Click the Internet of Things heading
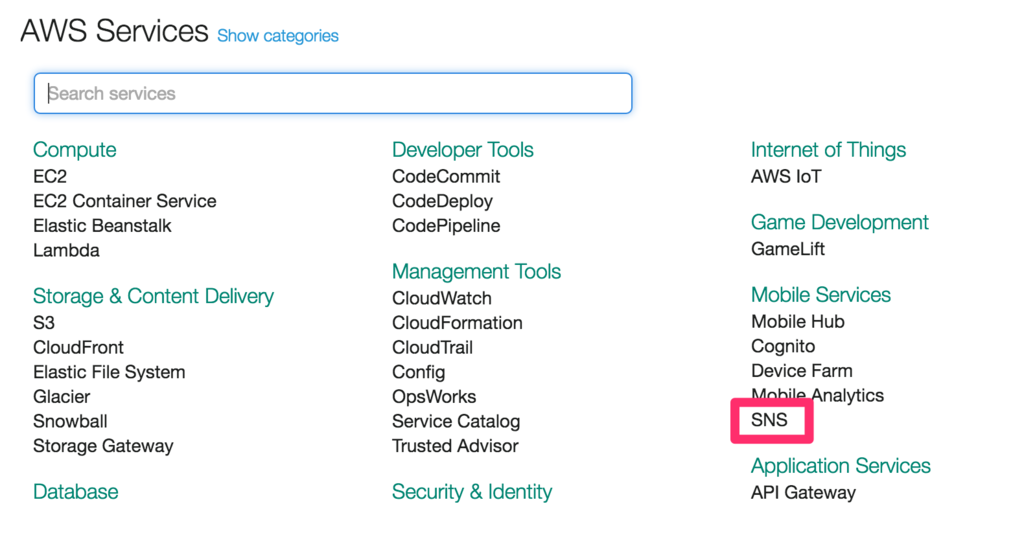The image size is (1024, 535). pyautogui.click(x=829, y=150)
